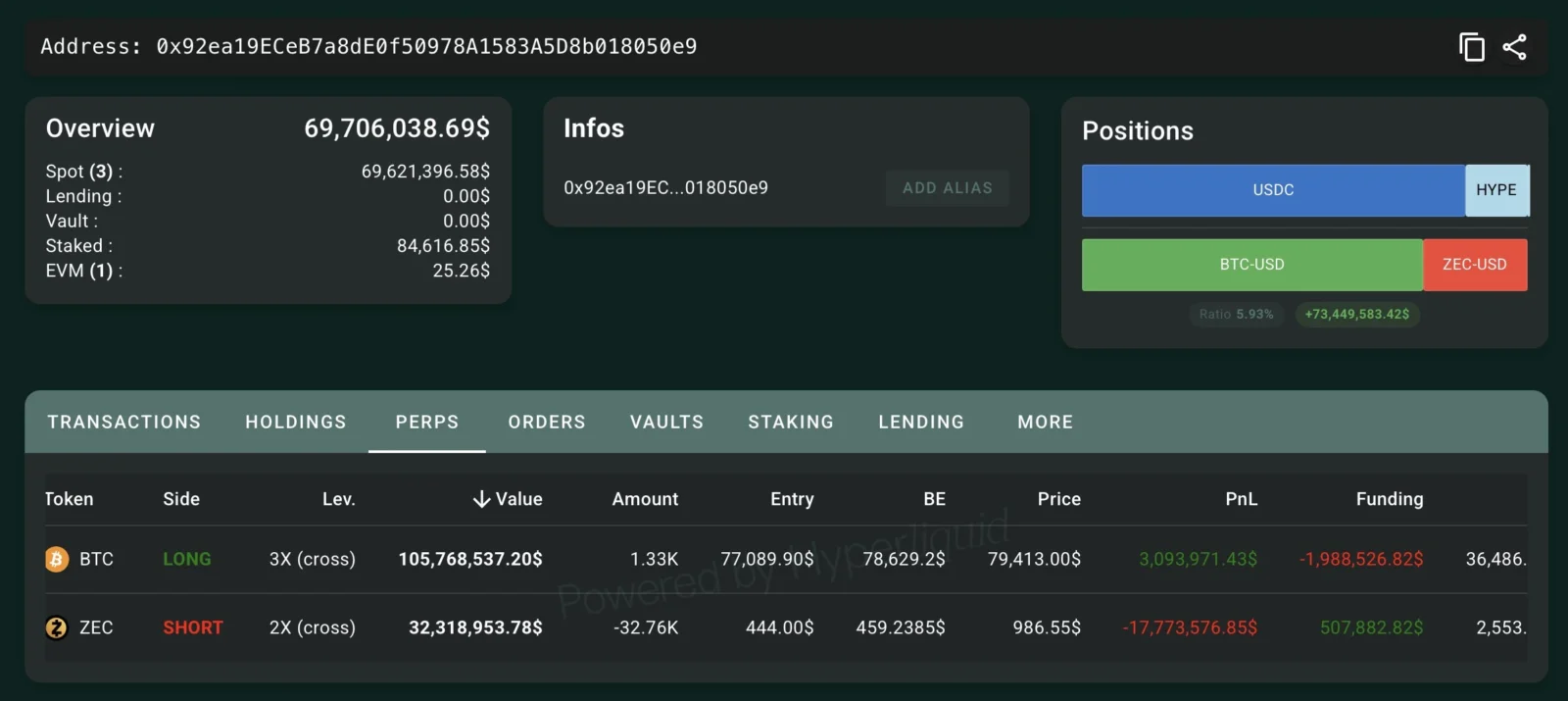The height and width of the screenshot is (701, 1568).
Task: Click the Vault row label
Action: coord(72,222)
